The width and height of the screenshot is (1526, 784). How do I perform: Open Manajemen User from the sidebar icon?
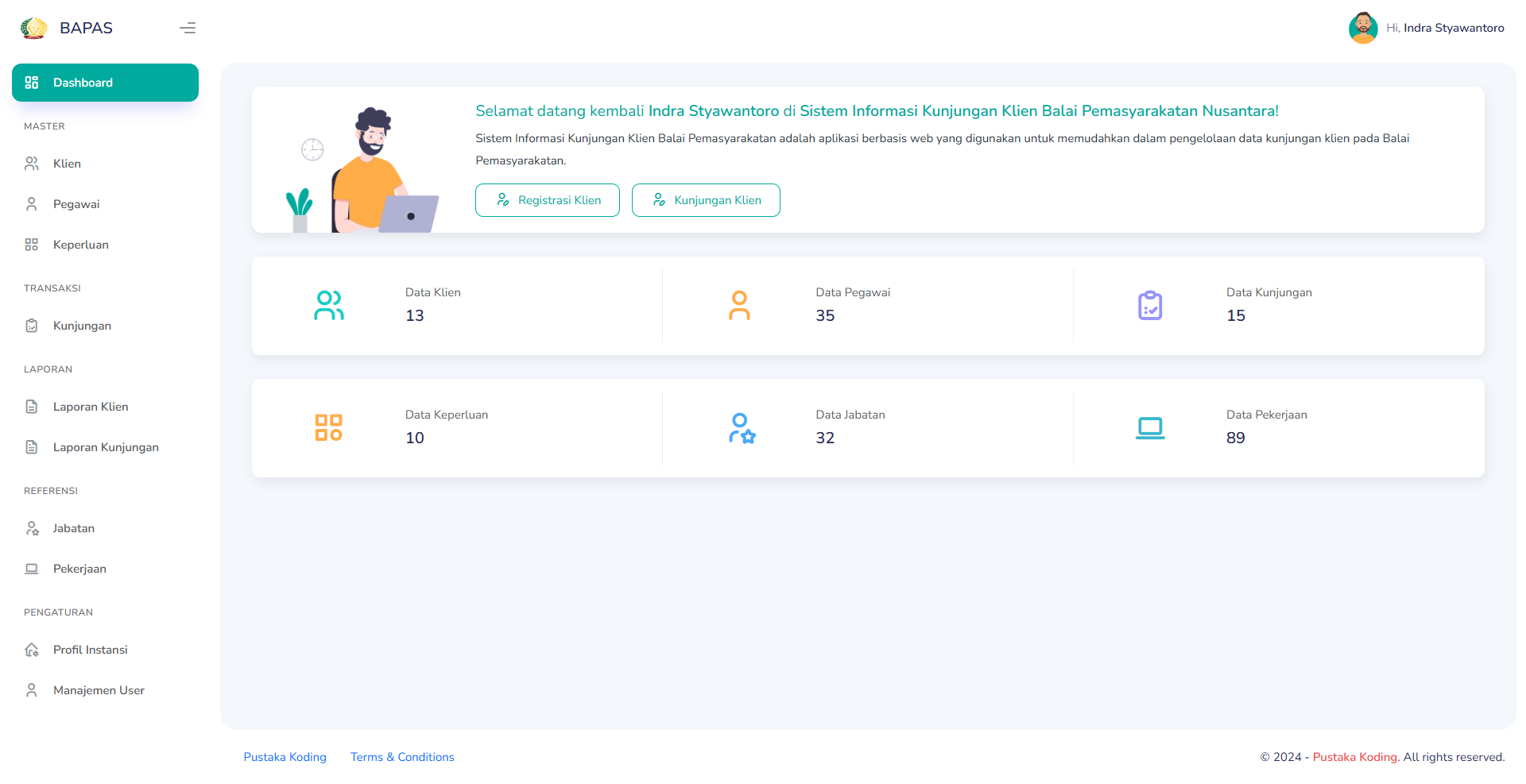coord(32,689)
